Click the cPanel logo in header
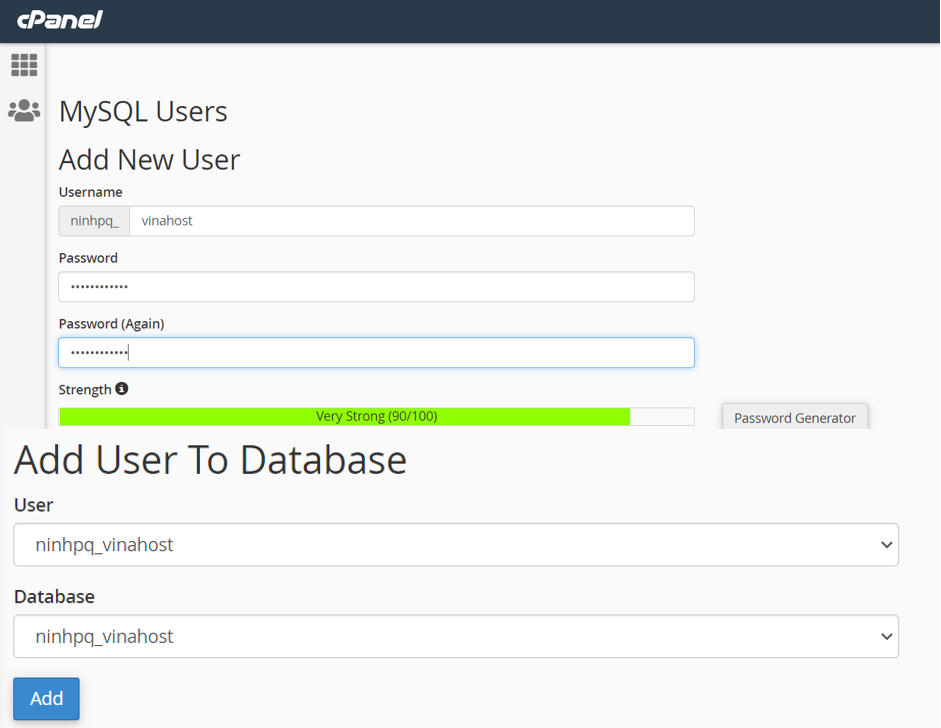The height and width of the screenshot is (728, 941). click(60, 19)
